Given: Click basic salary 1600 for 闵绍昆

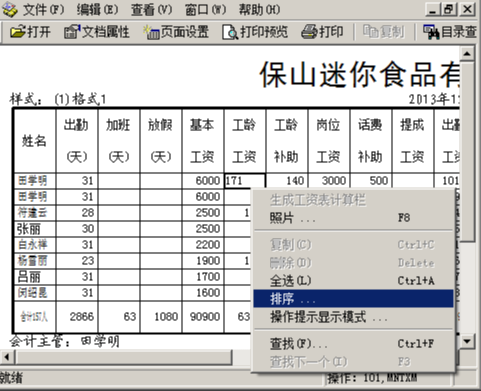Looking at the screenshot, I should [x=208, y=293].
